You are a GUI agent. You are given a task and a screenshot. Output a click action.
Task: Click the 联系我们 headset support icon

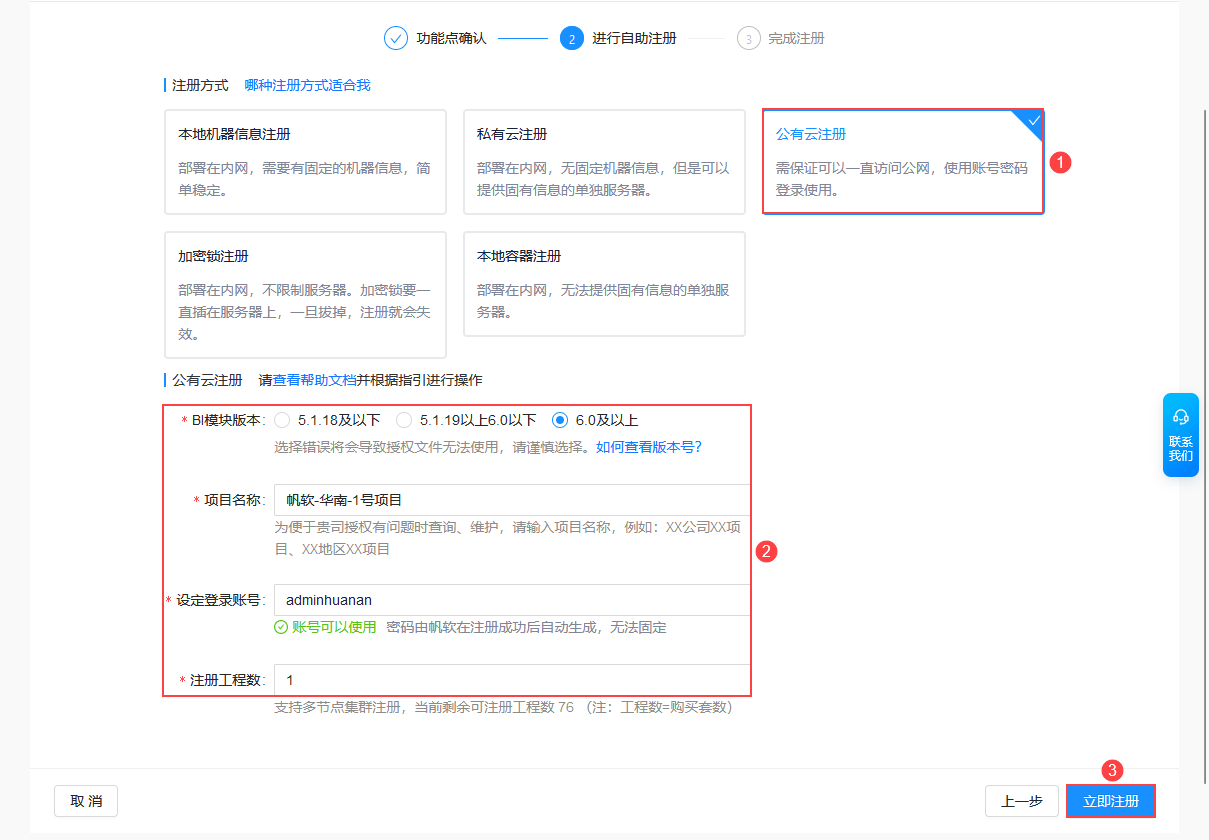tap(1181, 416)
